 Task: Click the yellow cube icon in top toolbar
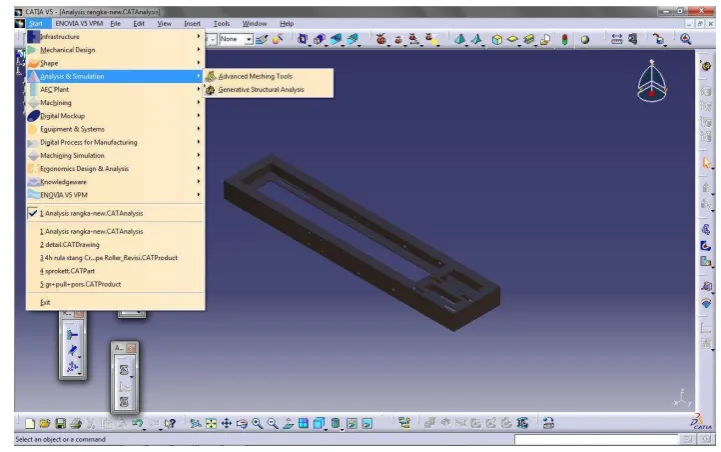point(497,40)
